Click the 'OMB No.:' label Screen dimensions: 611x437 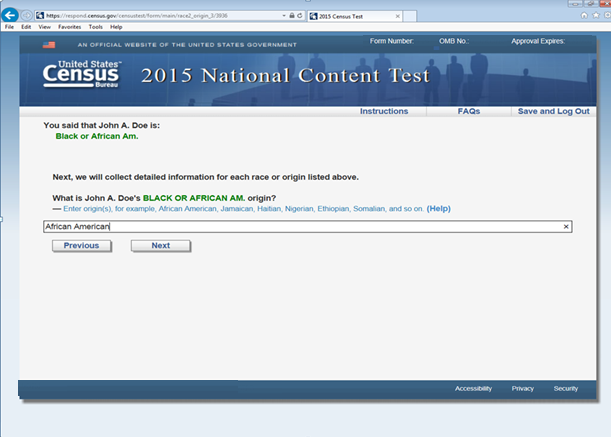(454, 41)
